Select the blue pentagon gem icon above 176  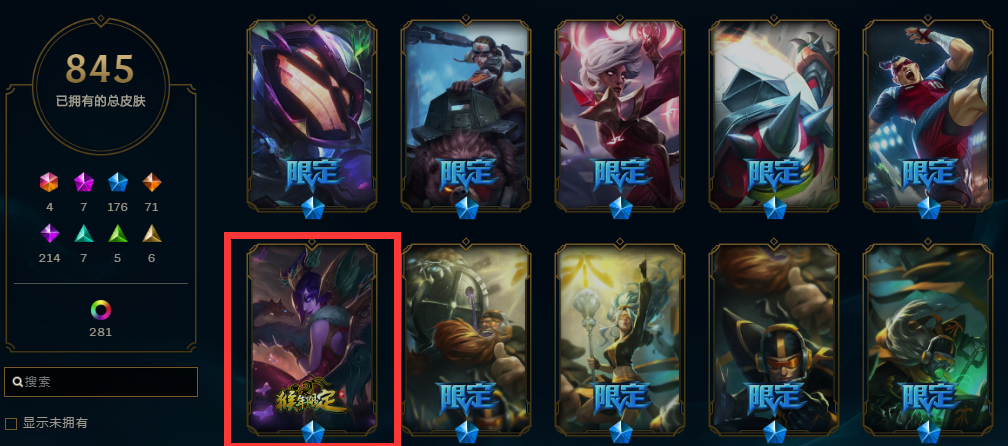[x=118, y=183]
